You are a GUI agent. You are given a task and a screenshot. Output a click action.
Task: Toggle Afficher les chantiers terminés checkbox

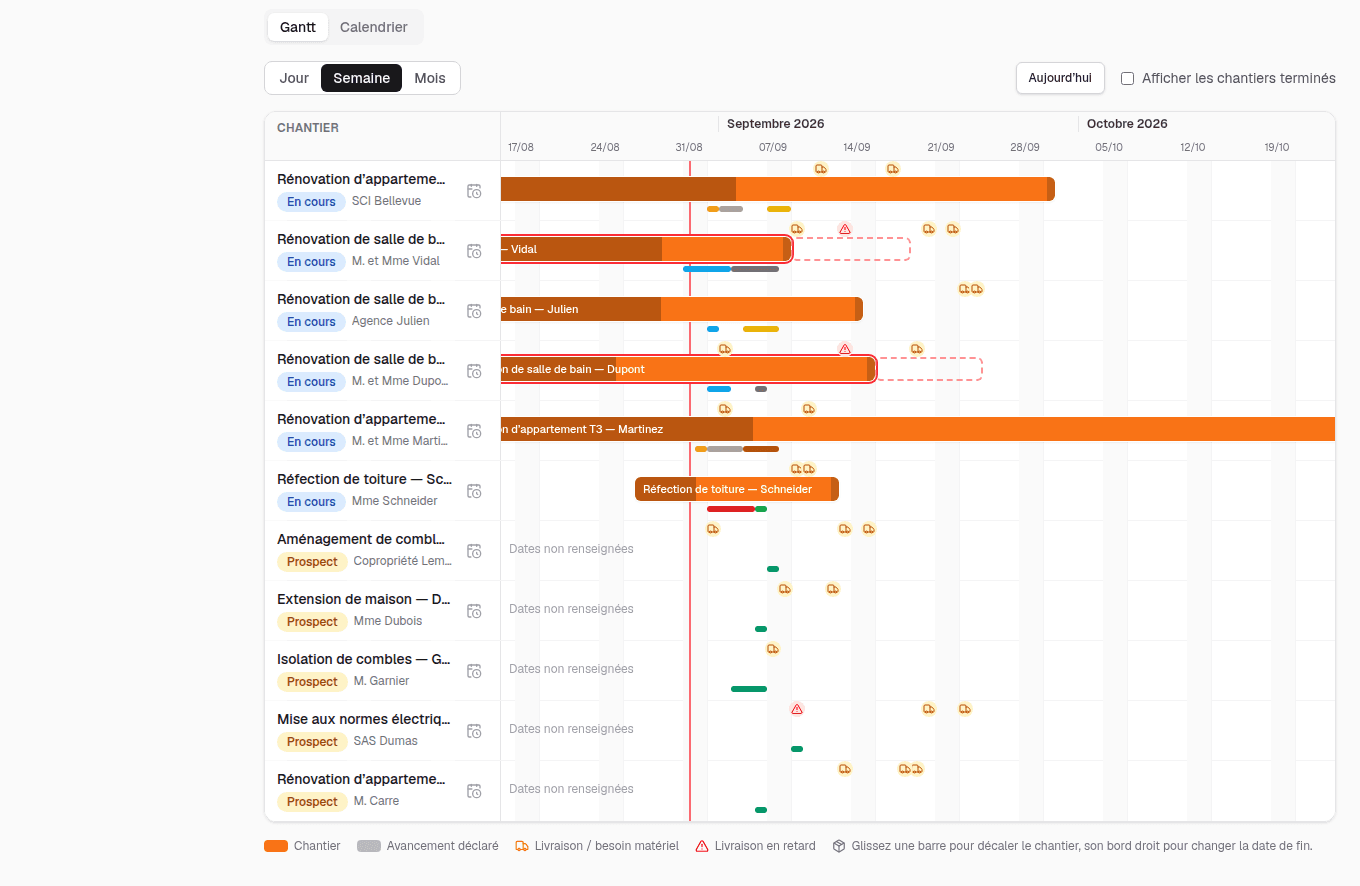1128,78
